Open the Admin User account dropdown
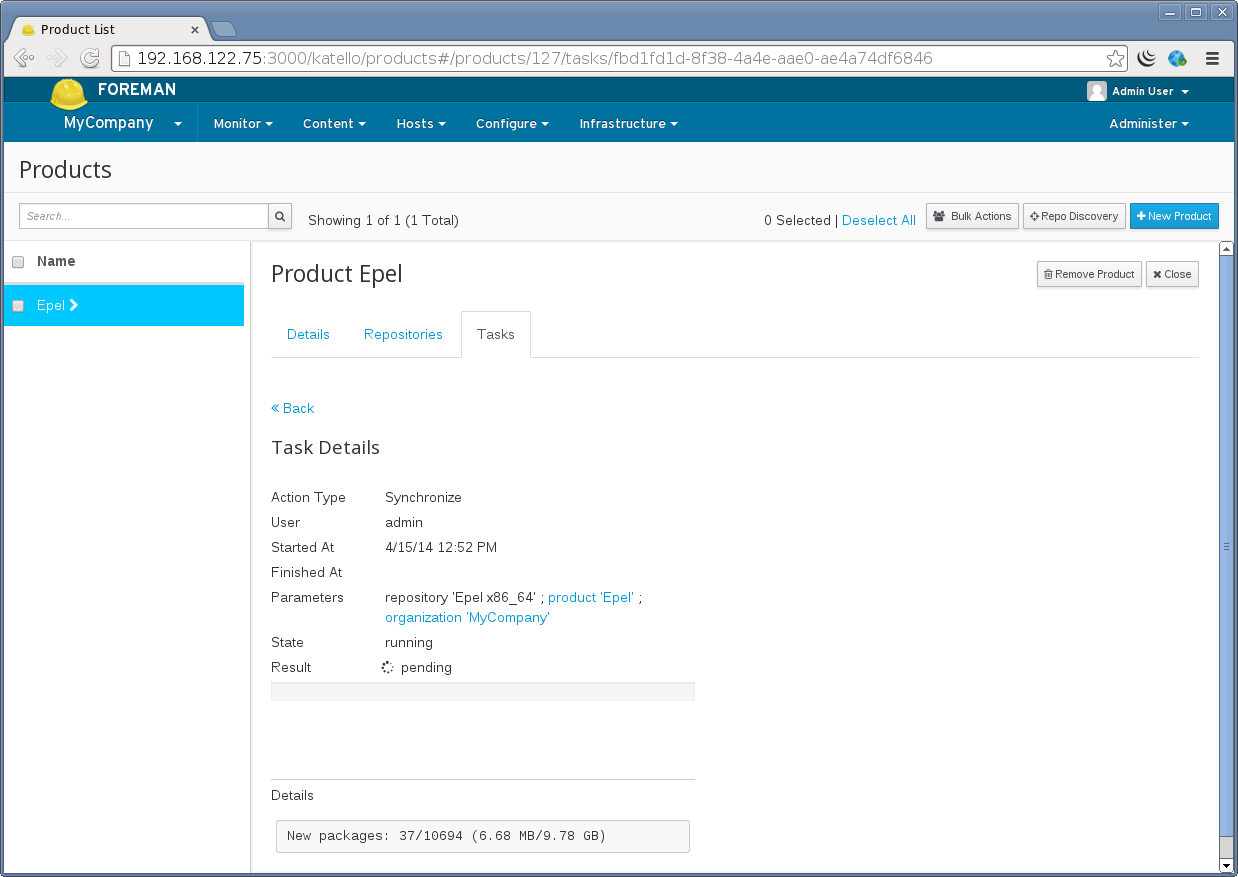 tap(1139, 91)
